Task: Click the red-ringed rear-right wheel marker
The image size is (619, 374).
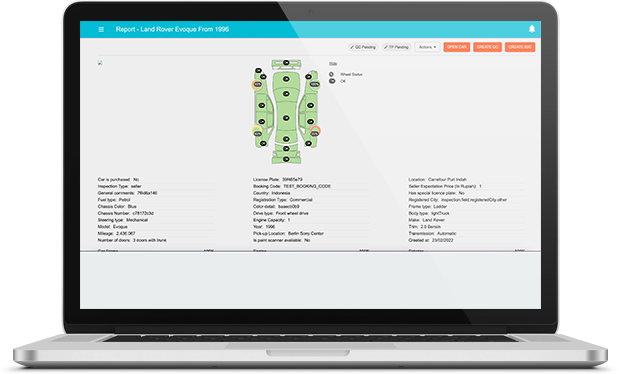Action: click(x=315, y=132)
